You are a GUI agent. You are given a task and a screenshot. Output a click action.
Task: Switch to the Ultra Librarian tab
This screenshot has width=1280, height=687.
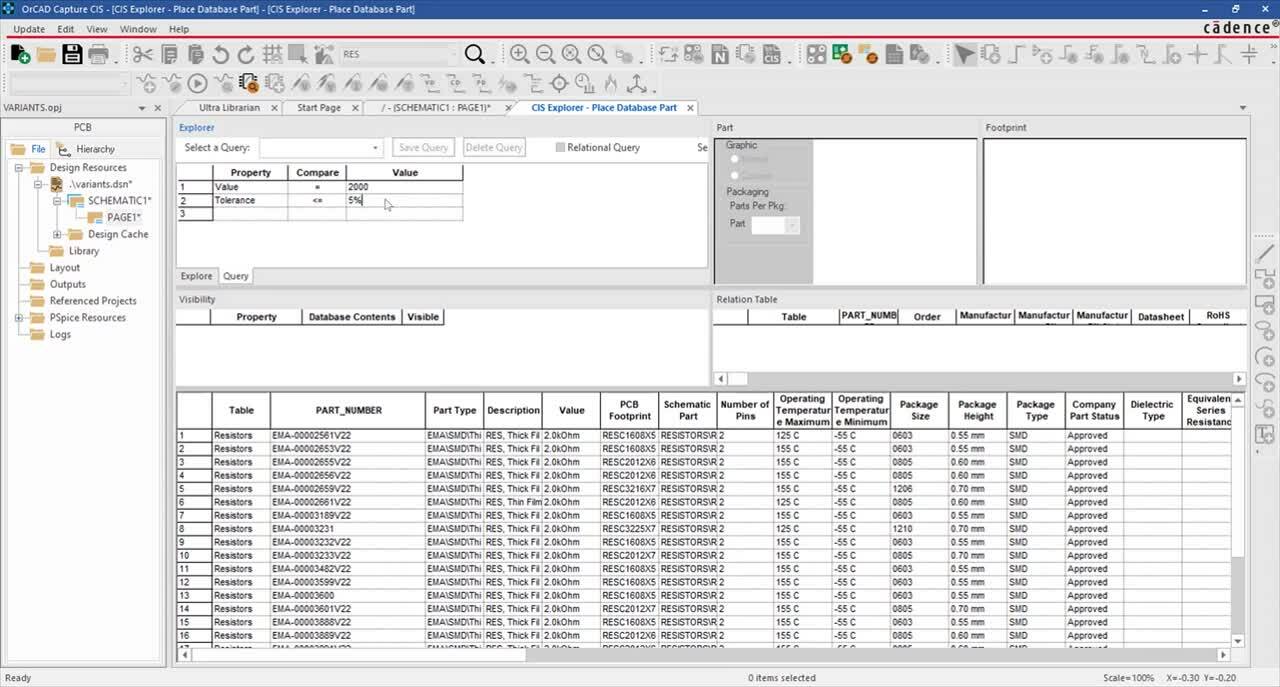pyautogui.click(x=229, y=107)
